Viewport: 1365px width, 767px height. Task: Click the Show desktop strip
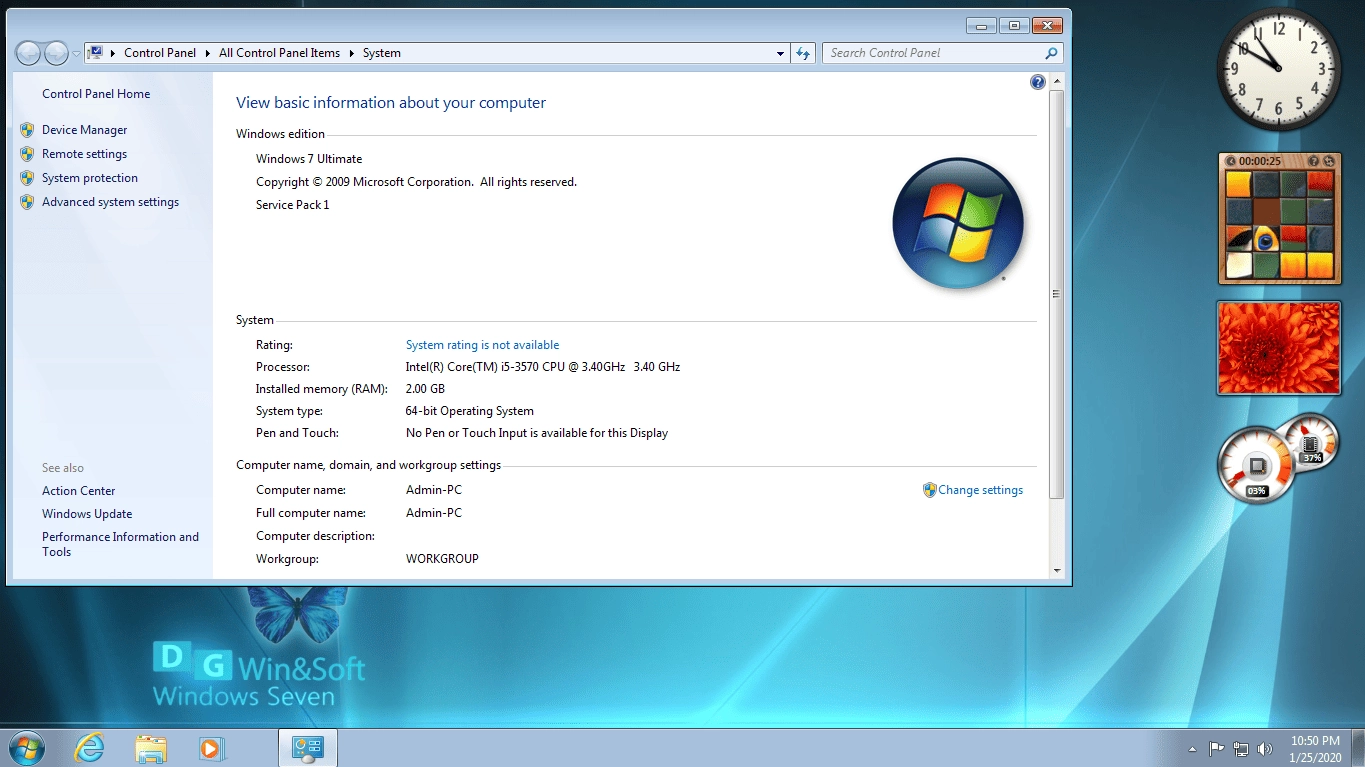point(1357,748)
